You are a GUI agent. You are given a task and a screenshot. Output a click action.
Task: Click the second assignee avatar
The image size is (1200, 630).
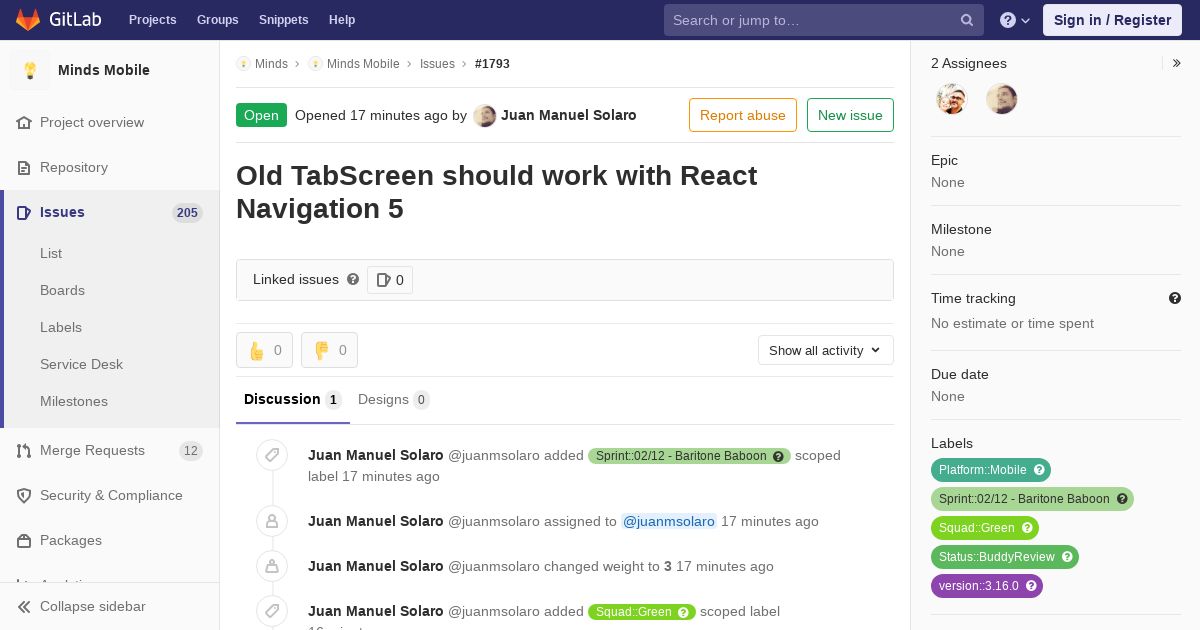tap(1002, 99)
